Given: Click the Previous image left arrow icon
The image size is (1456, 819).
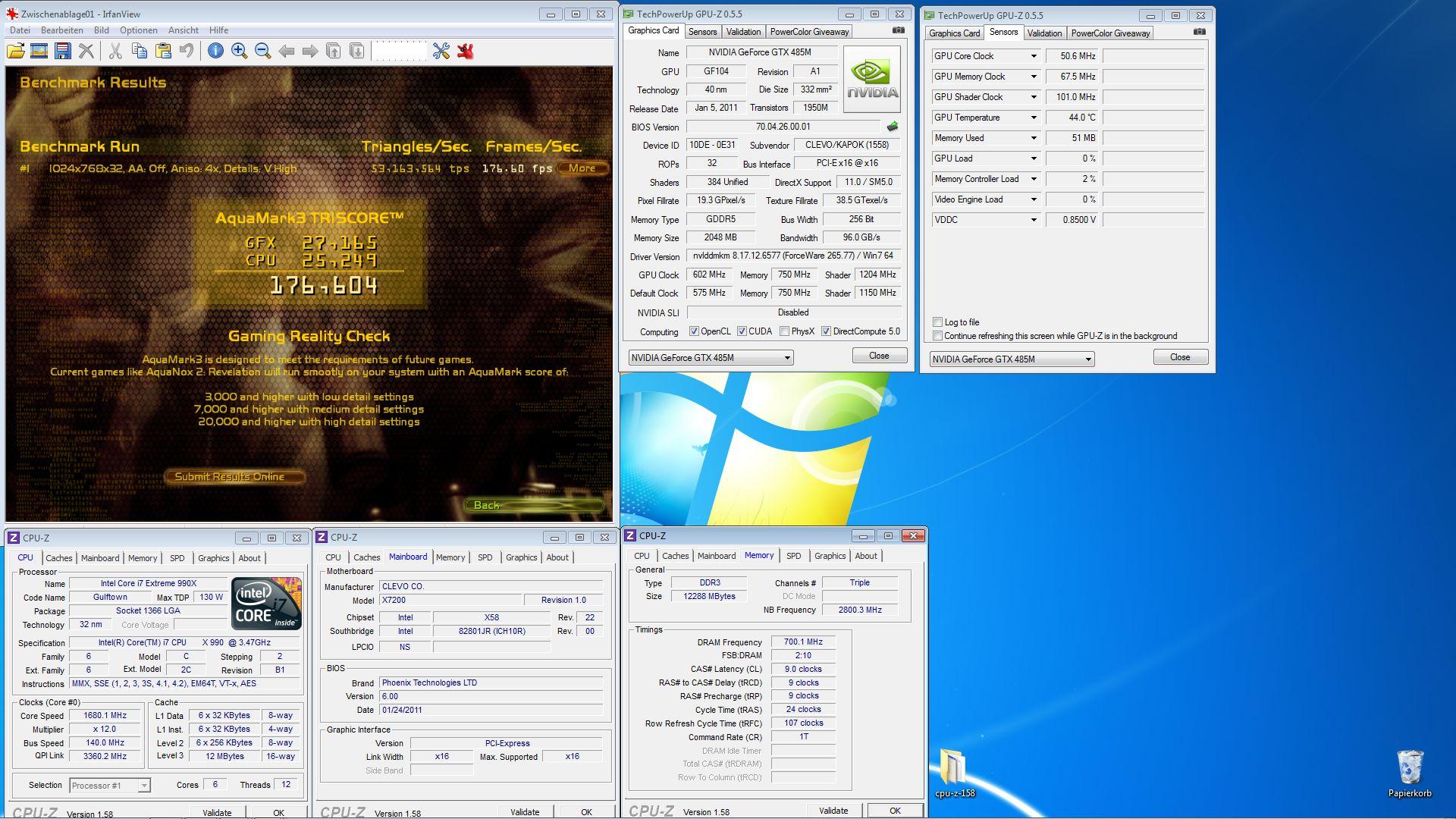Looking at the screenshot, I should coord(287,51).
